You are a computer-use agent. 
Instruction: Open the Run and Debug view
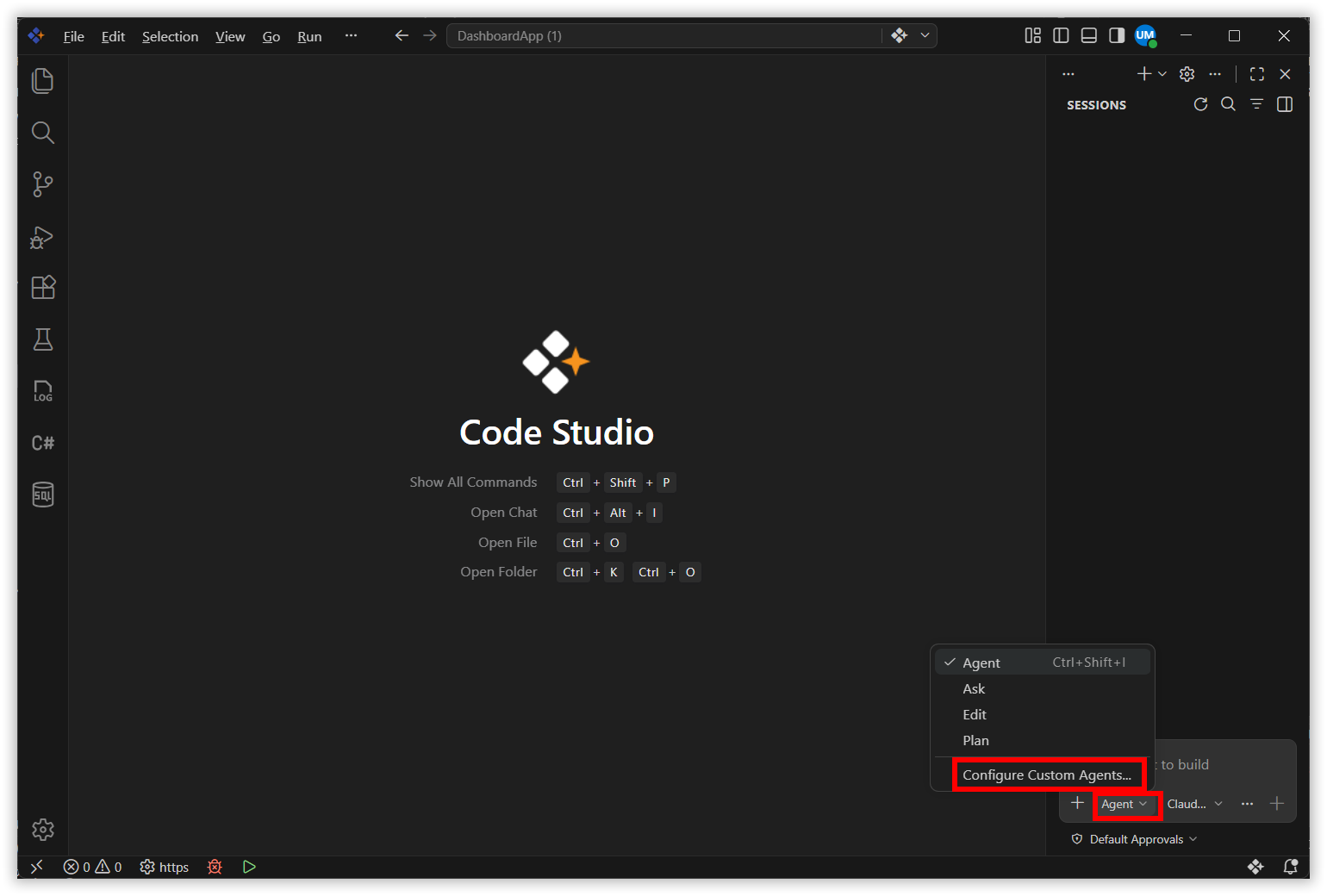(x=42, y=237)
